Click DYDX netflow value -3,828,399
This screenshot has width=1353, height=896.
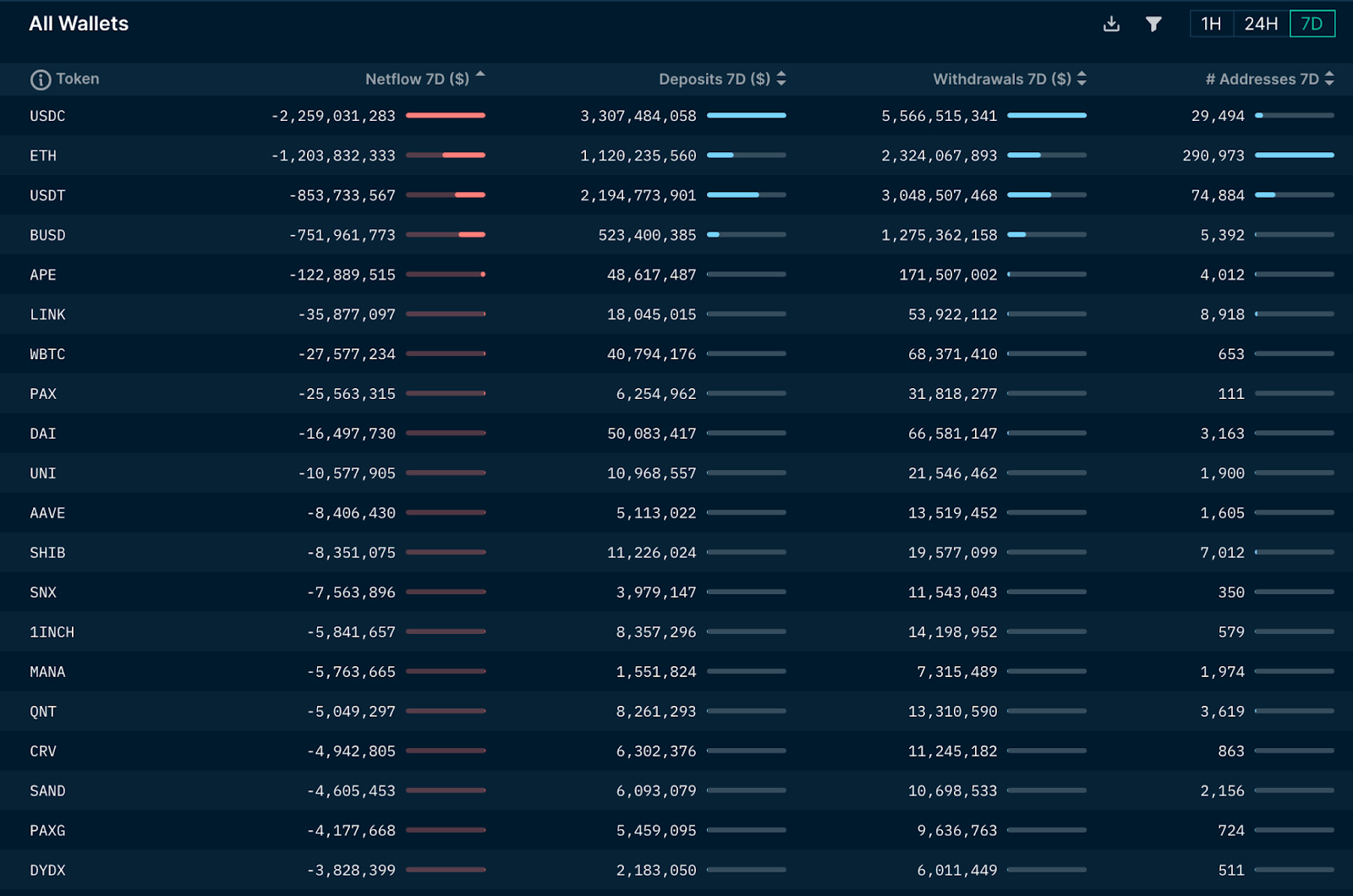[352, 871]
